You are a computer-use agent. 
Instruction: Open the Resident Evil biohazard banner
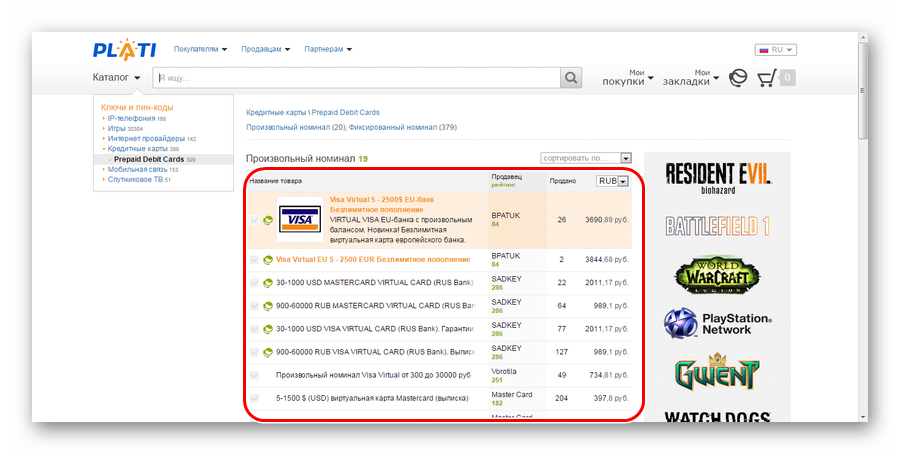(x=718, y=178)
